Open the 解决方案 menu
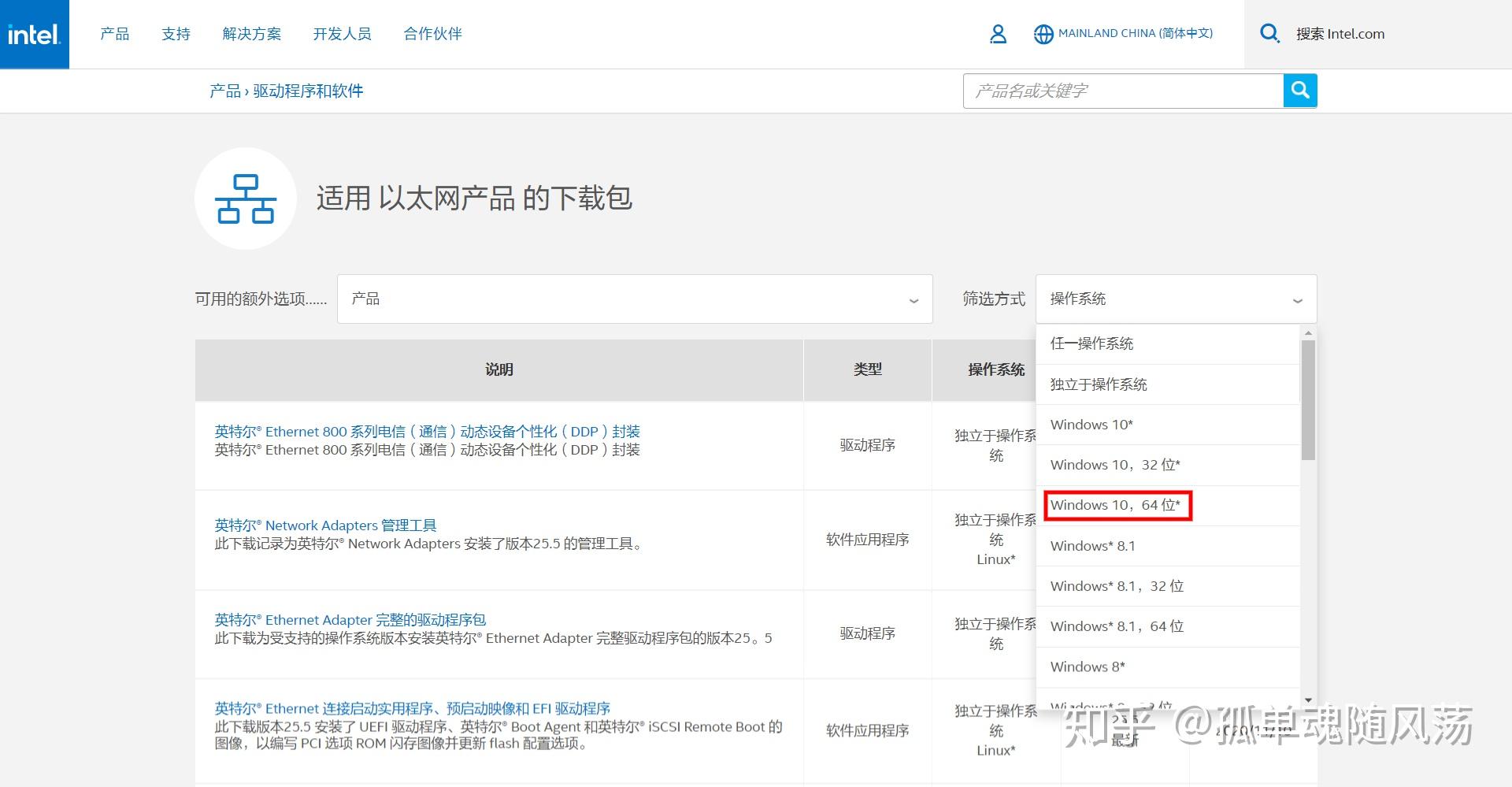Screen dimensions: 1512x787 (251, 34)
